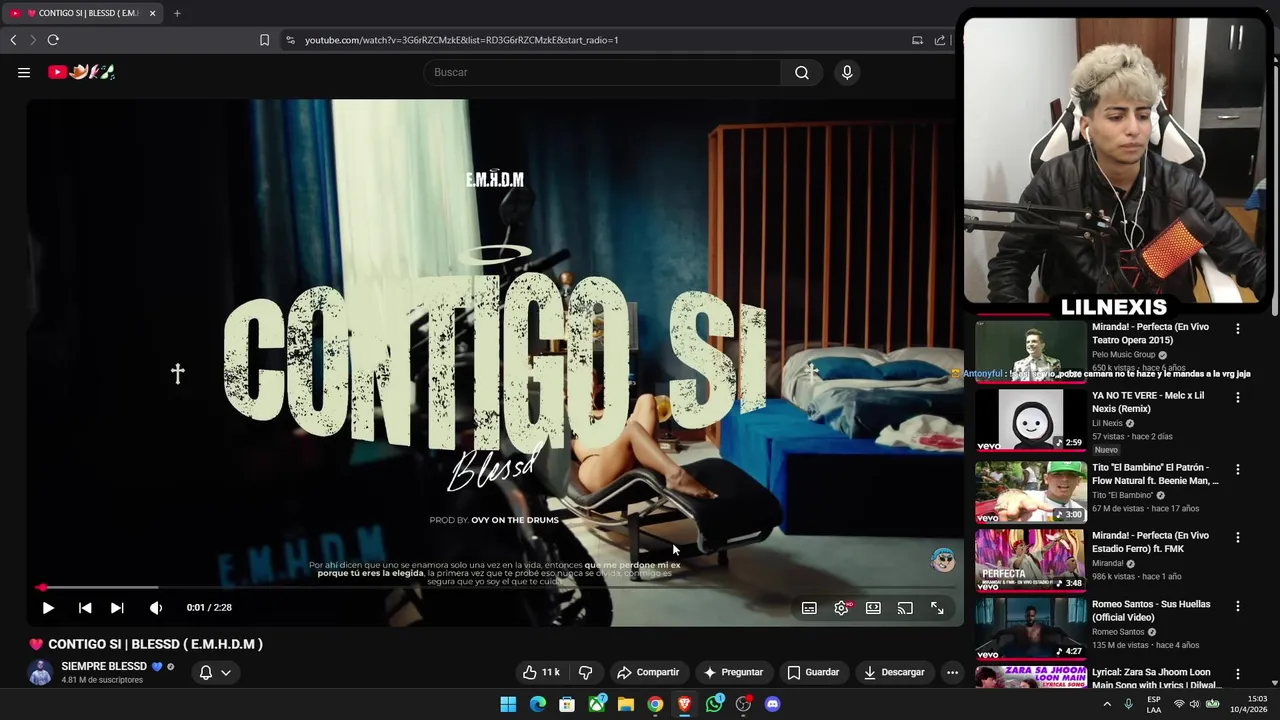The width and height of the screenshot is (1280, 720).
Task: Go back in the browser
Action: [x=13, y=40]
